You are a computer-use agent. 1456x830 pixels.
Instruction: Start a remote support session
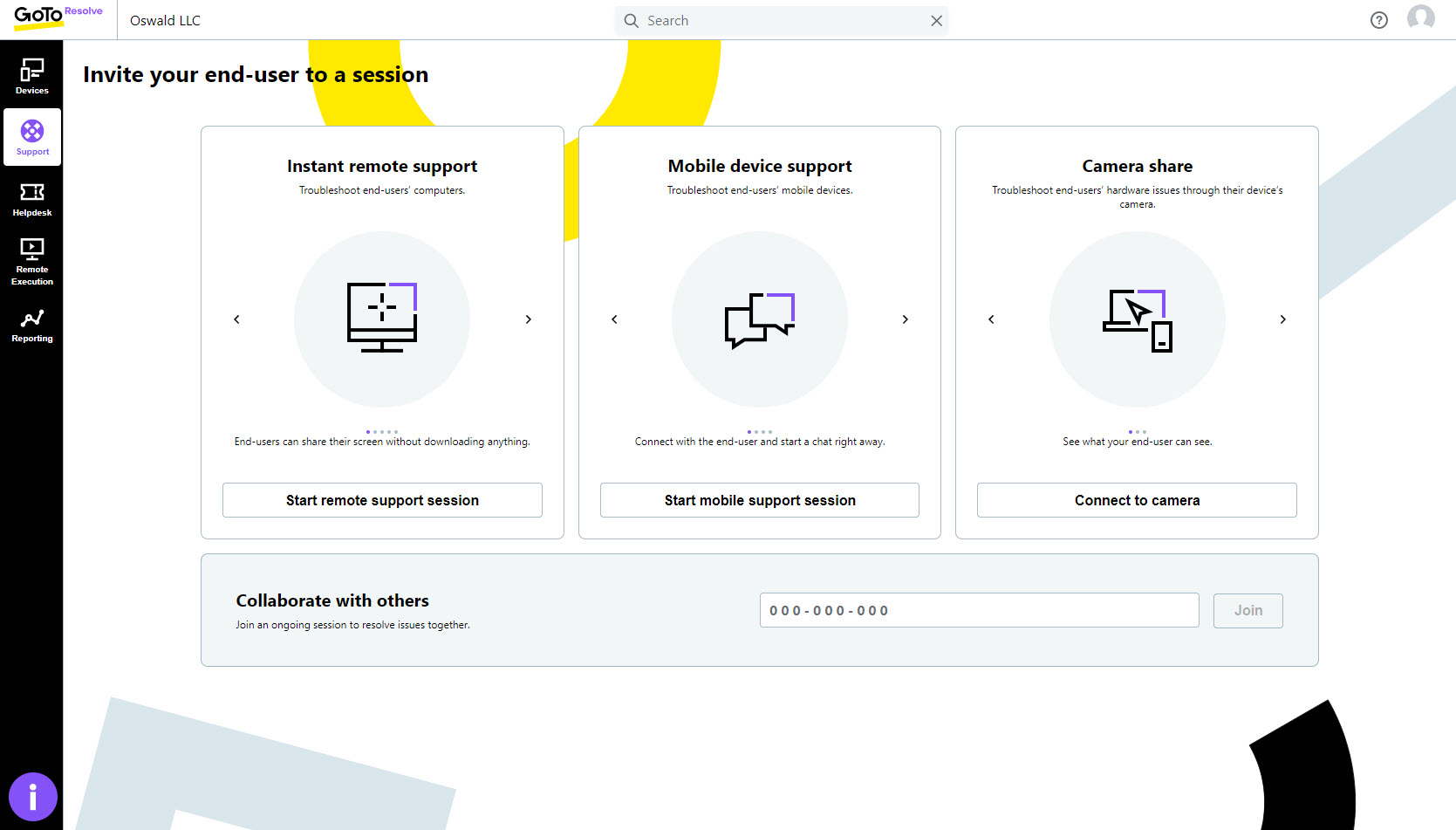tap(381, 500)
